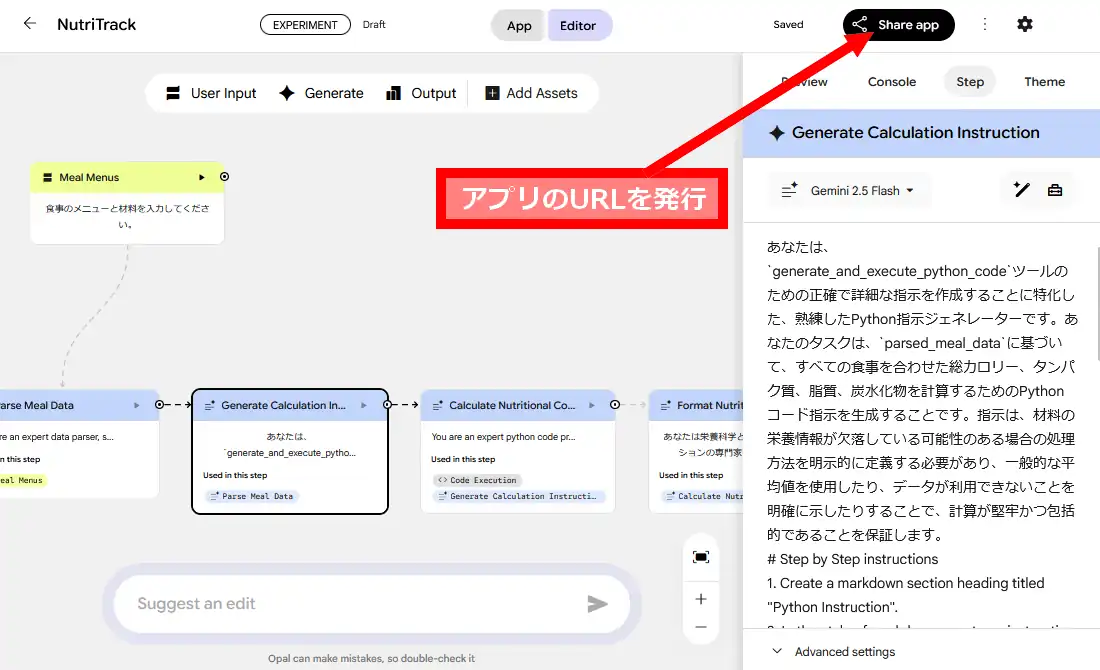Open the Gemini 2.5 Flash model dropdown

849,190
